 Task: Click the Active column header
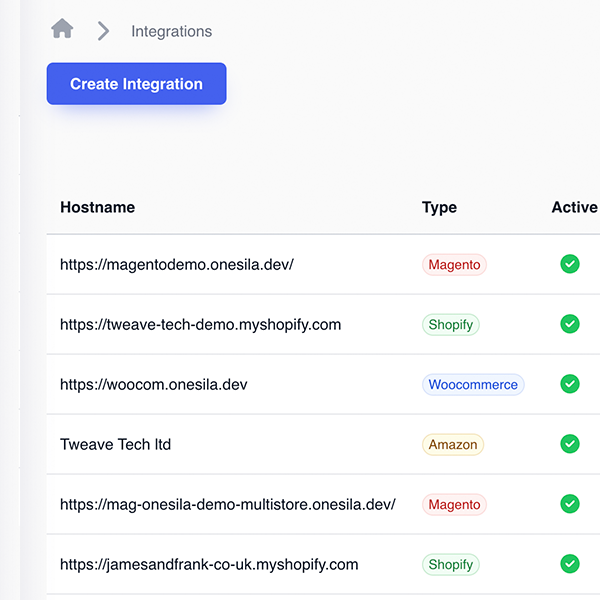tap(574, 207)
